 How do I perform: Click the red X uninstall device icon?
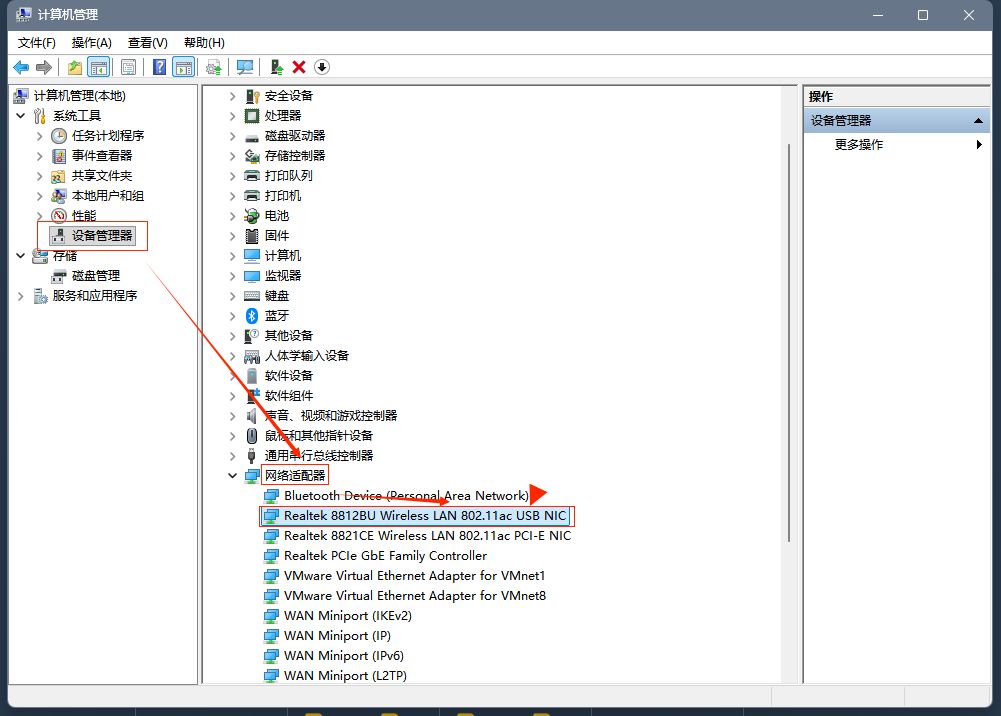299,67
